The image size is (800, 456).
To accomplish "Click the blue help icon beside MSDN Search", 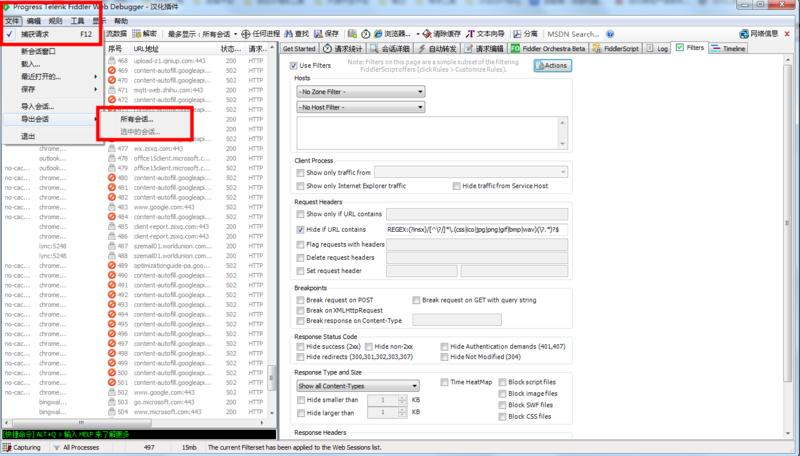I will [610, 34].
